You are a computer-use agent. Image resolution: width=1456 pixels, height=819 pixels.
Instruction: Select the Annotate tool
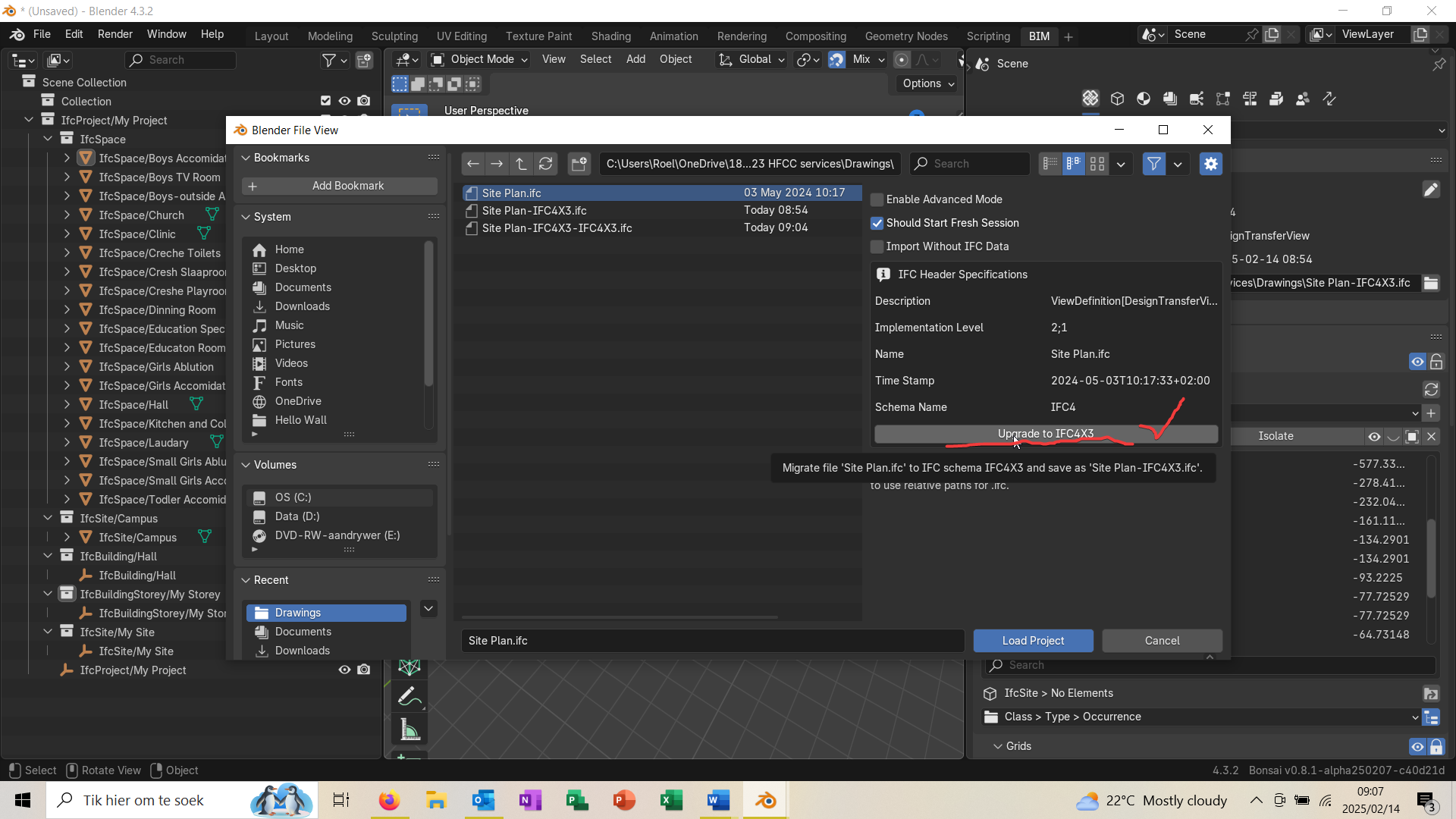pos(409,697)
